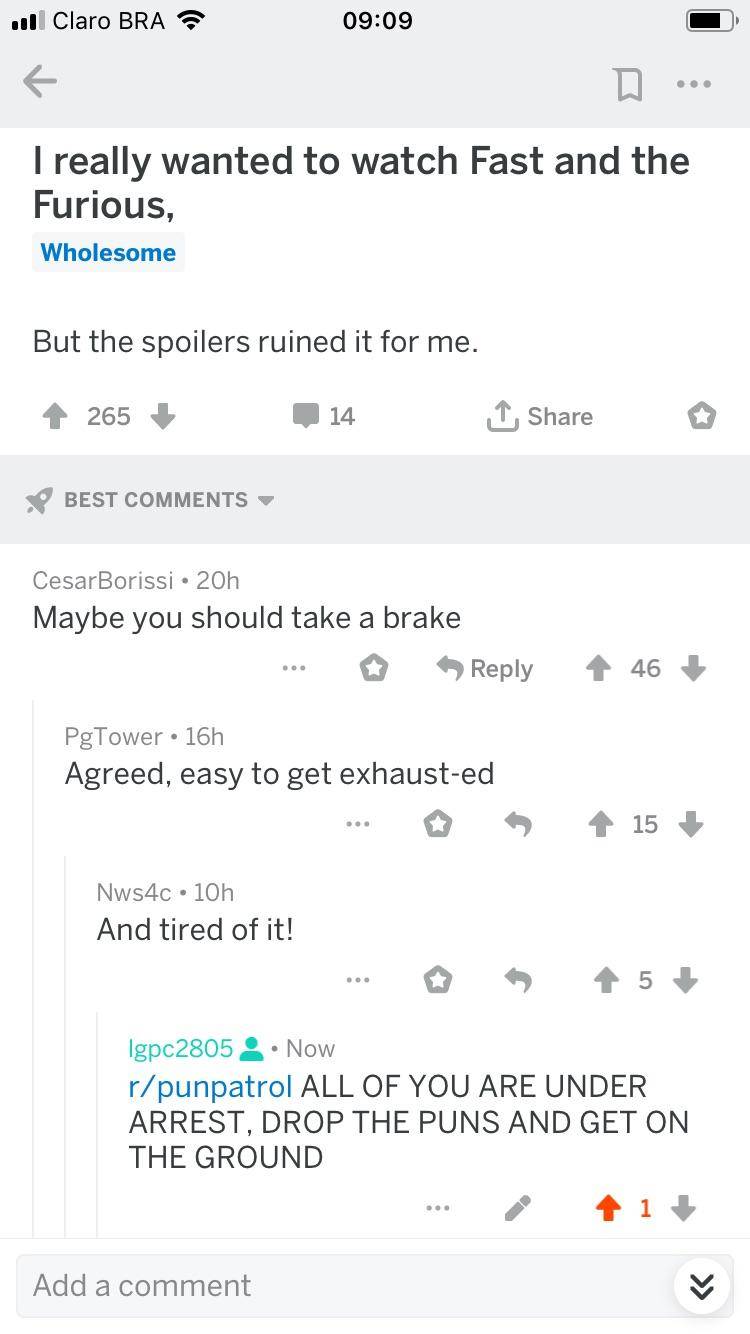Jump to next comment with double-chevron button
The image size is (750, 1334).
(x=701, y=1287)
